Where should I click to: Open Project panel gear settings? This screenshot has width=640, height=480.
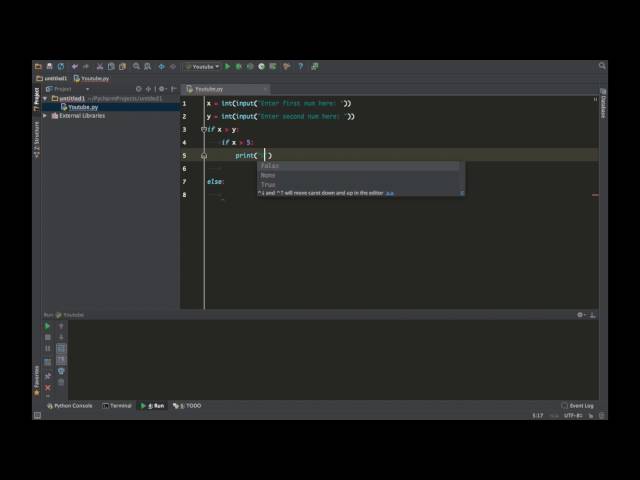pos(162,89)
